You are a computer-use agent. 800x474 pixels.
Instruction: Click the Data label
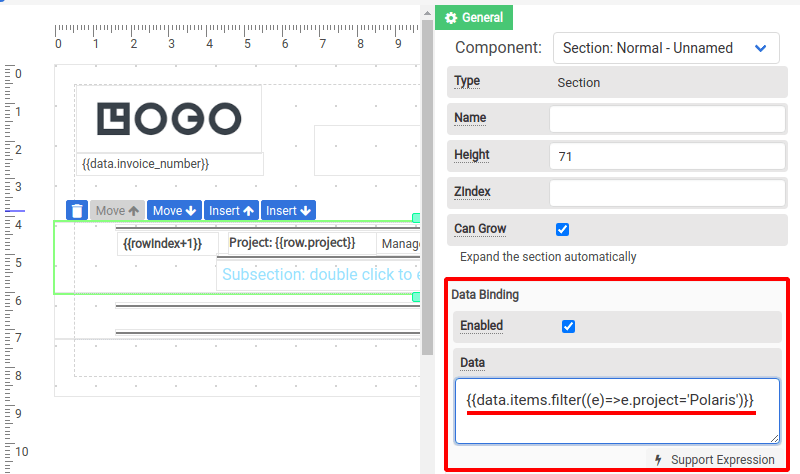click(472, 363)
